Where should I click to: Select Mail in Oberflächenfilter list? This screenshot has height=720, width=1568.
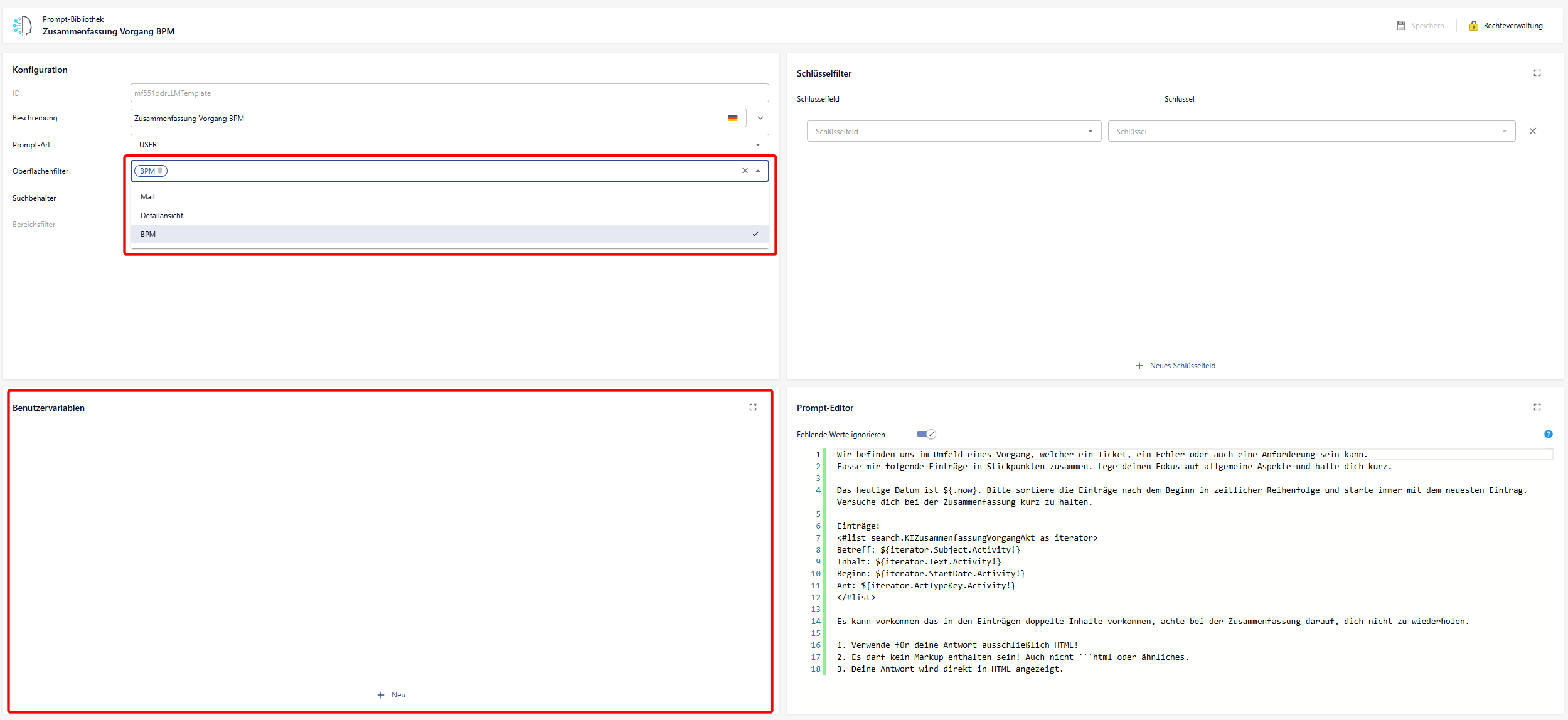(x=148, y=197)
